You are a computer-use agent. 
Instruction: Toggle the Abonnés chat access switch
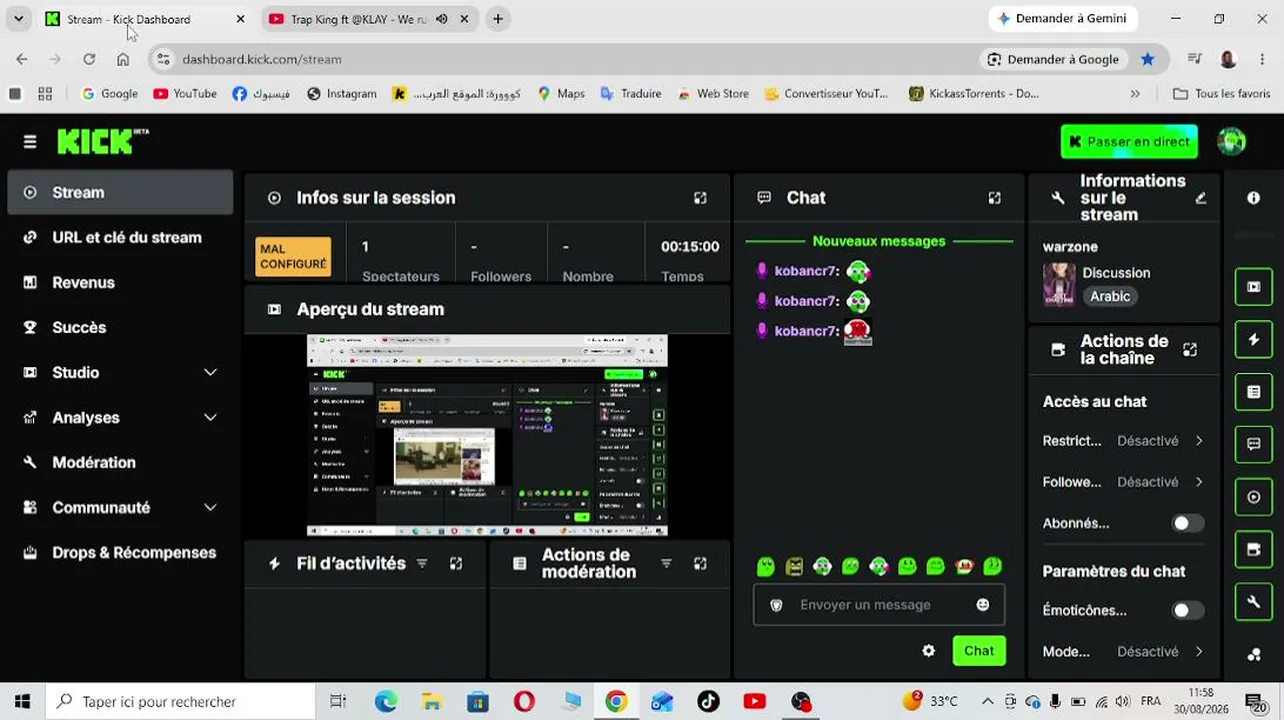point(1188,523)
